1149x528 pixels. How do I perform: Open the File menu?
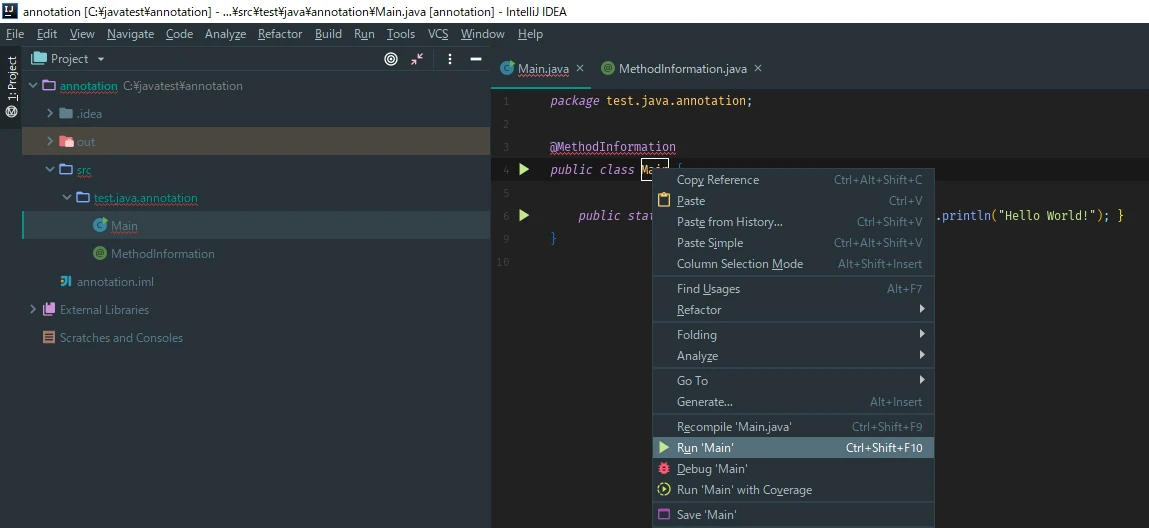point(15,34)
